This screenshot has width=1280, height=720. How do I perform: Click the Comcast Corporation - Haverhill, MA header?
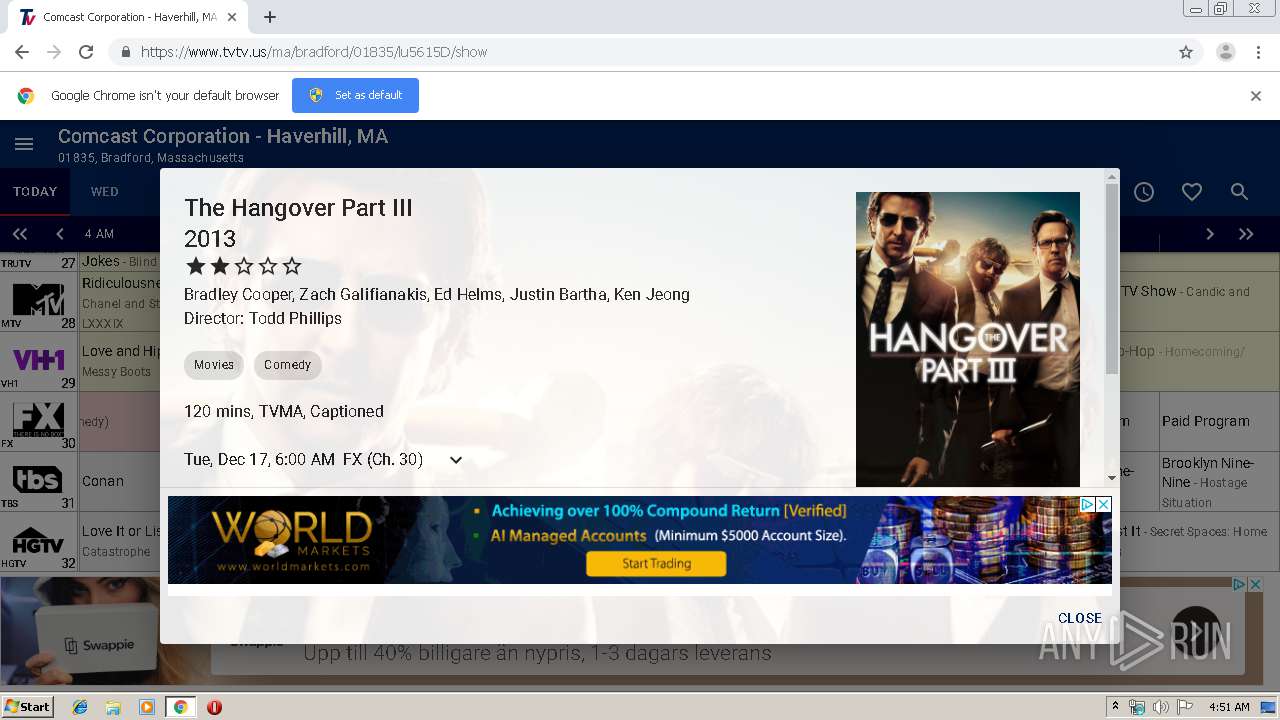[223, 136]
